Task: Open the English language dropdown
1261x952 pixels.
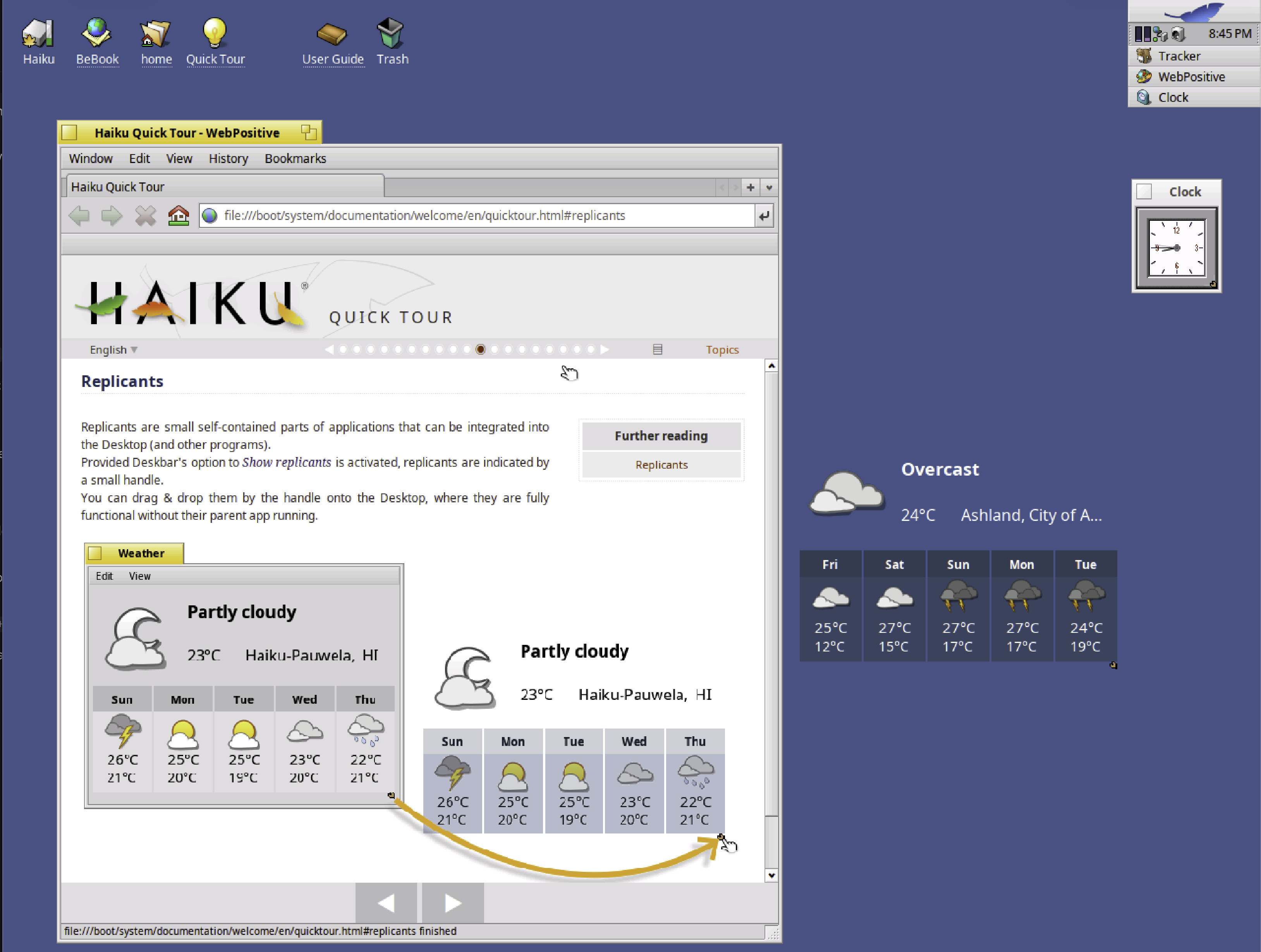Action: point(113,349)
